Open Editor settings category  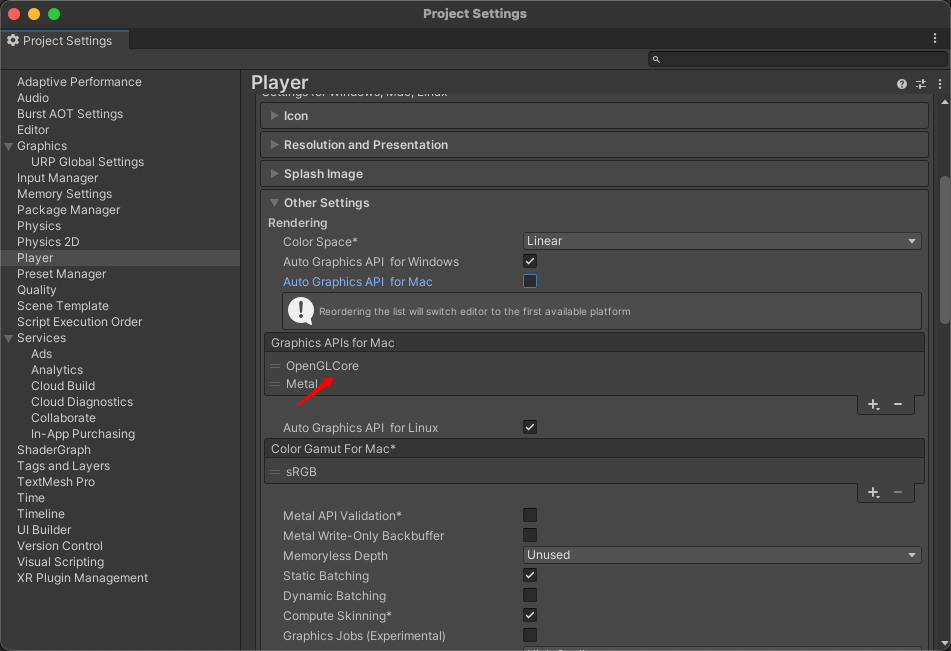point(33,130)
